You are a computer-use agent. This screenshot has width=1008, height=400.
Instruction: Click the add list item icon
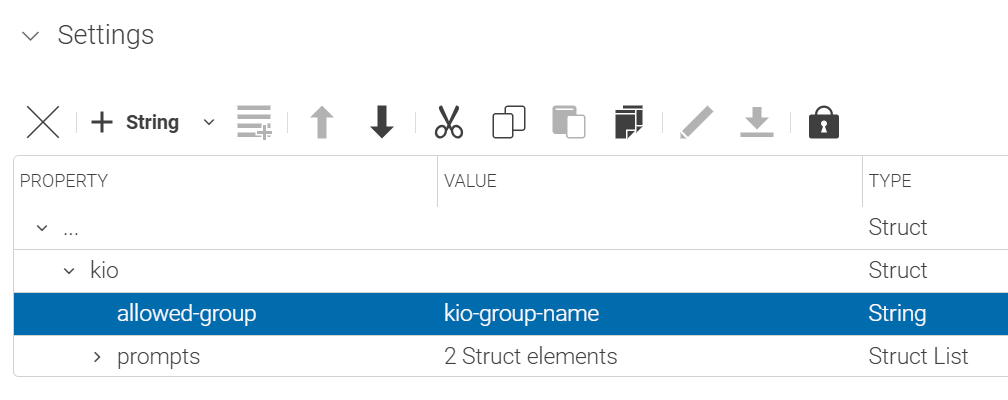pyautogui.click(x=254, y=122)
